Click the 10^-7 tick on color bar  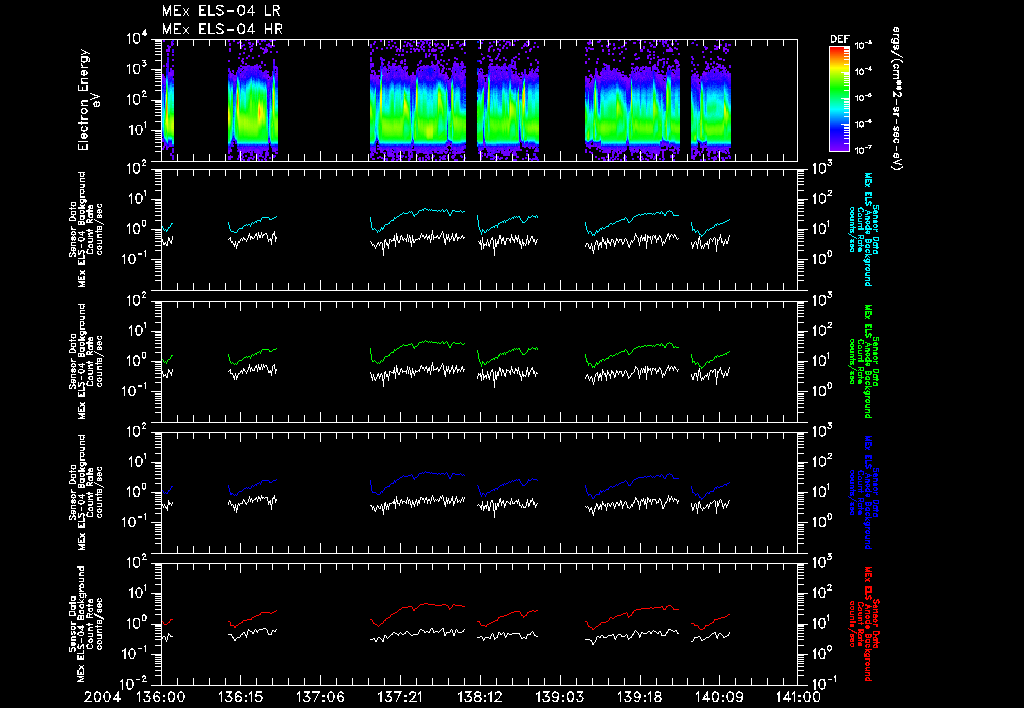pos(864,150)
